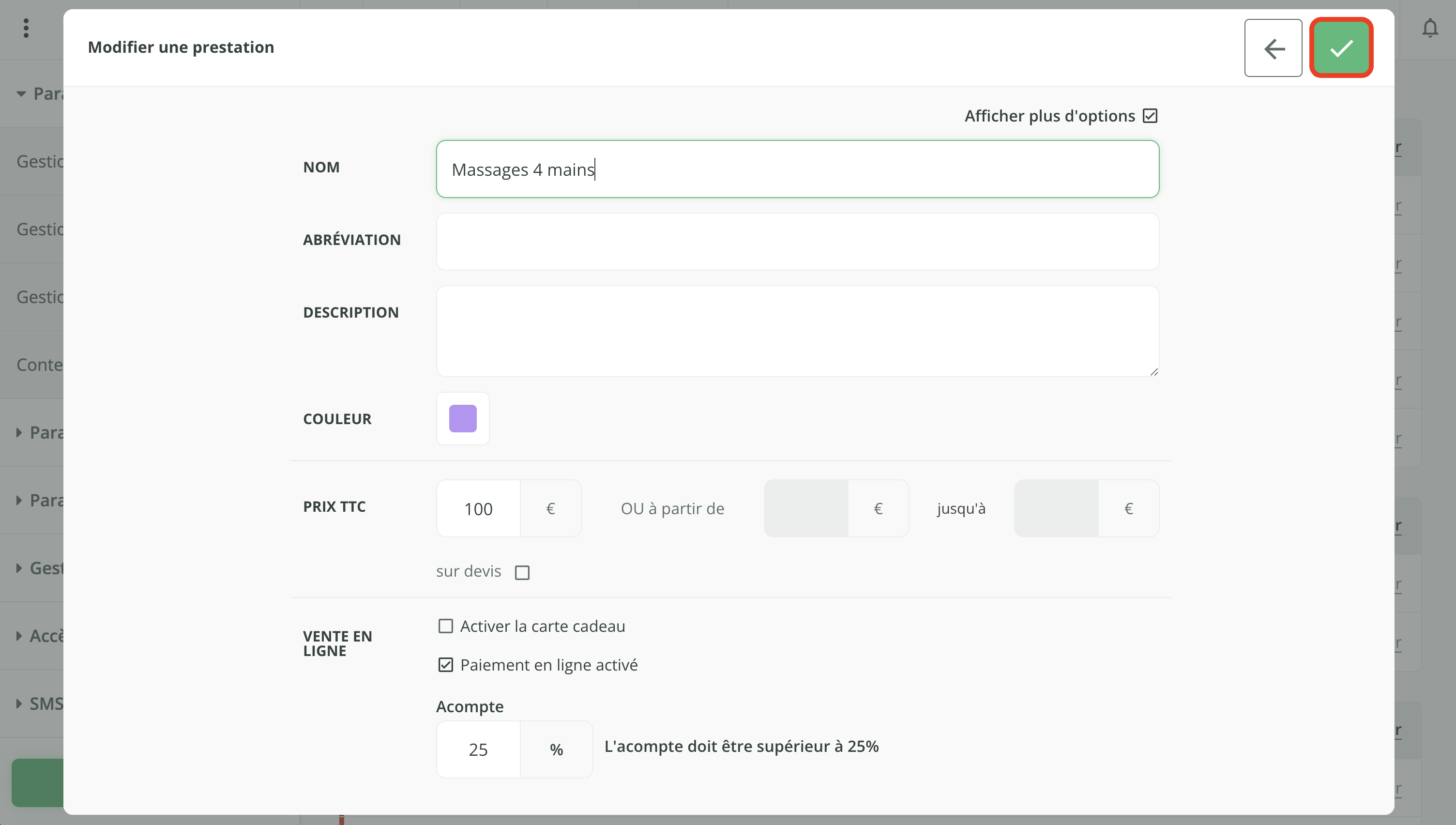Click the description textarea resize handle
Viewport: 1456px width, 825px height.
click(x=1153, y=372)
